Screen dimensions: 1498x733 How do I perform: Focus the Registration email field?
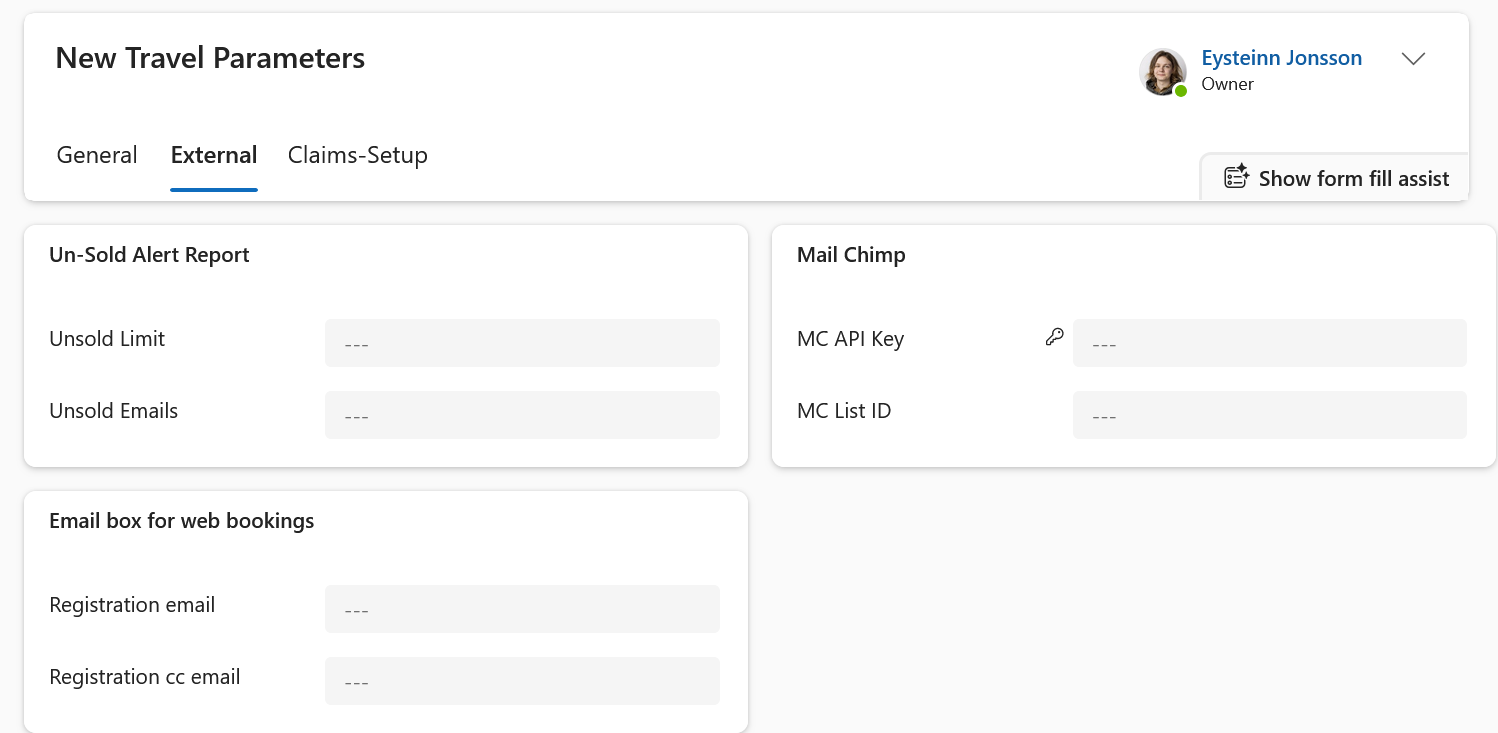(x=522, y=609)
